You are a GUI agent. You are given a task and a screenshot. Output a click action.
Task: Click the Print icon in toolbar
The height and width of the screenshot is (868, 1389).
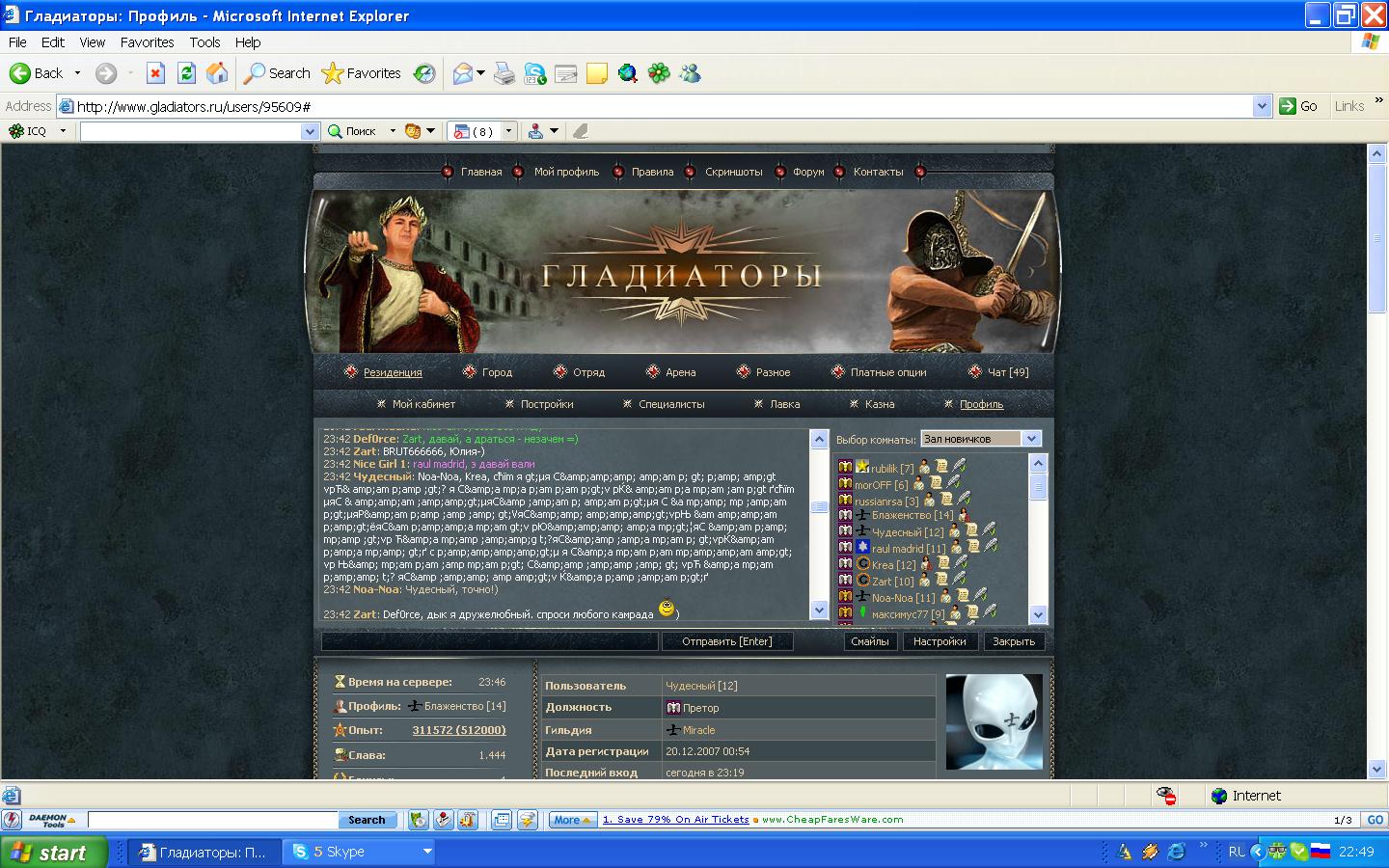pyautogui.click(x=504, y=73)
